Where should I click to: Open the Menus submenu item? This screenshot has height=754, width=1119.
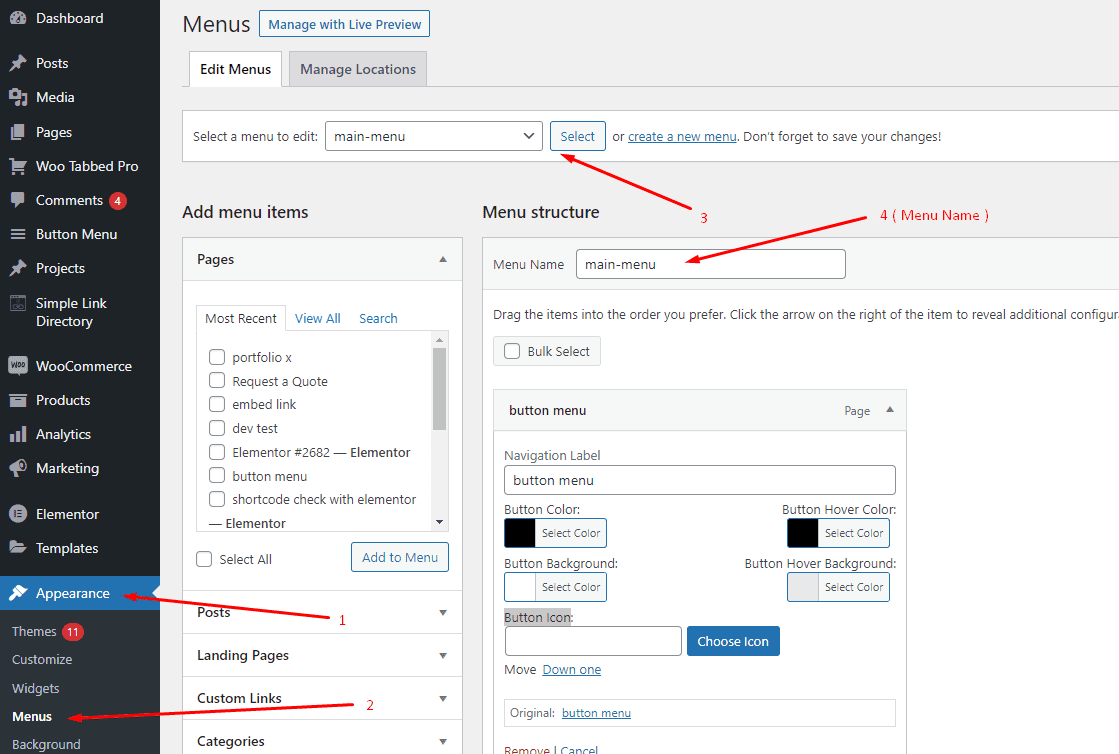pyautogui.click(x=32, y=716)
